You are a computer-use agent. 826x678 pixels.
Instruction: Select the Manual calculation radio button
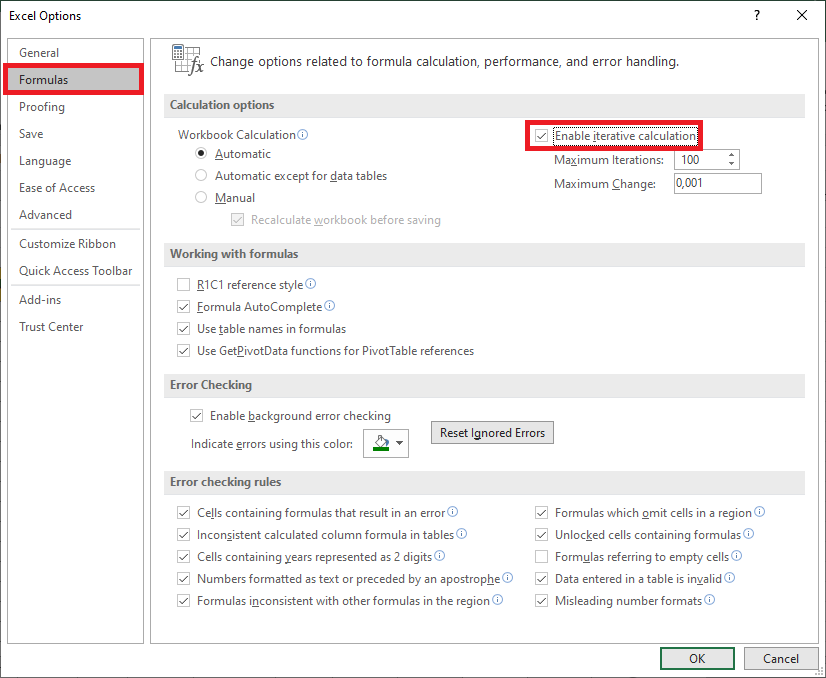pyautogui.click(x=202, y=198)
